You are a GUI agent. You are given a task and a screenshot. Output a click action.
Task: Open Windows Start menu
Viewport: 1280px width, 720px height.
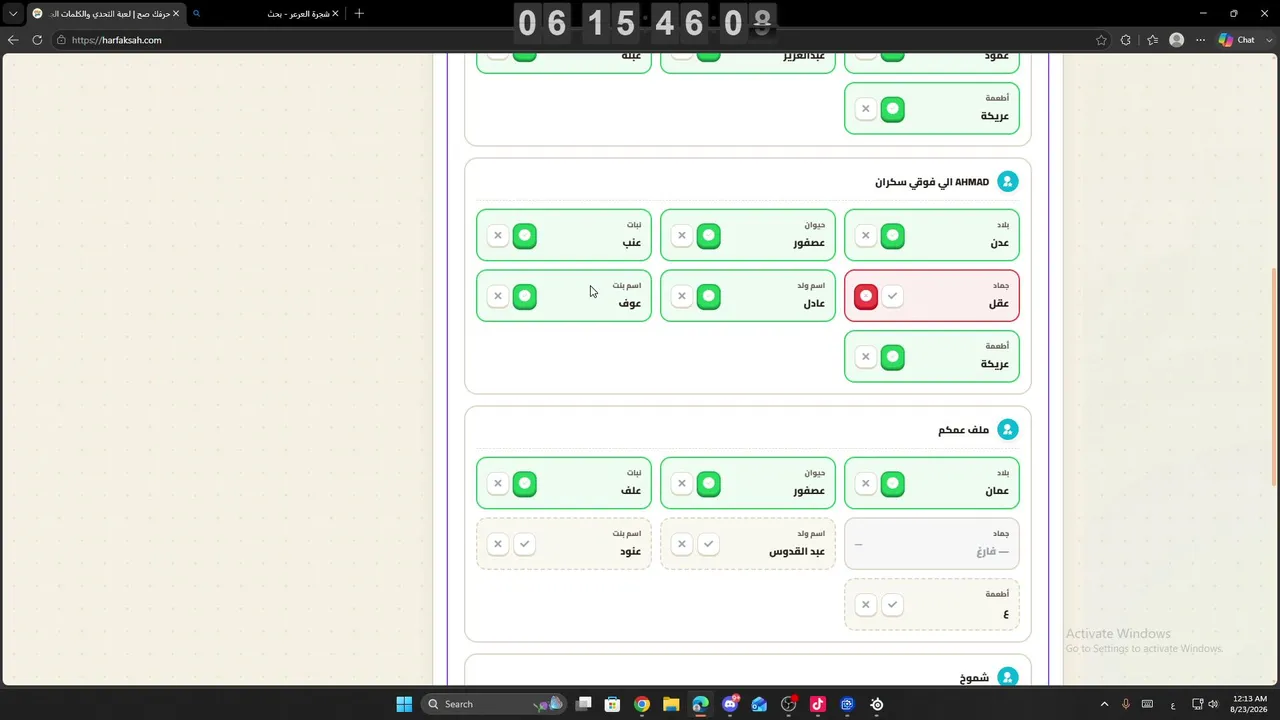click(404, 704)
